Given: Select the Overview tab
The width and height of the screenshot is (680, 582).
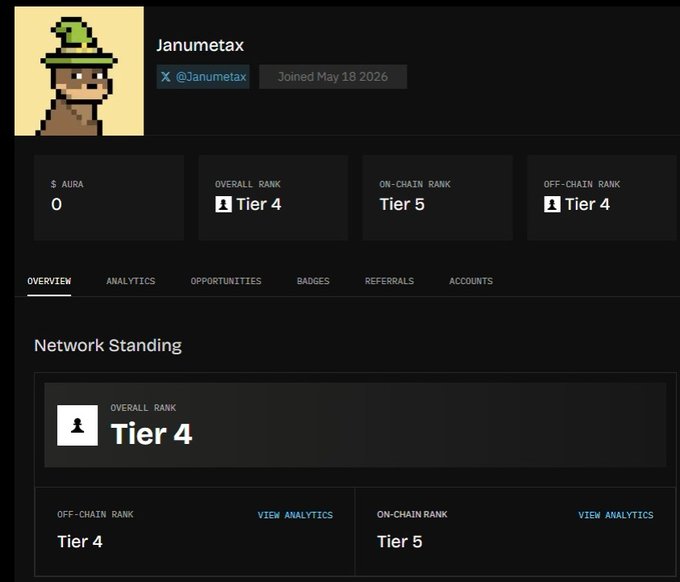Looking at the screenshot, I should click(49, 281).
